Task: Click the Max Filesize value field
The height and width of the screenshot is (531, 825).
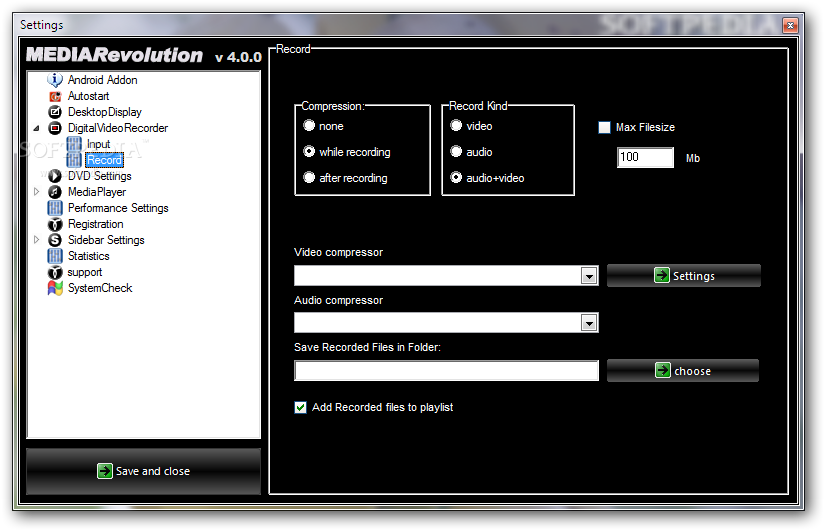Action: (645, 157)
